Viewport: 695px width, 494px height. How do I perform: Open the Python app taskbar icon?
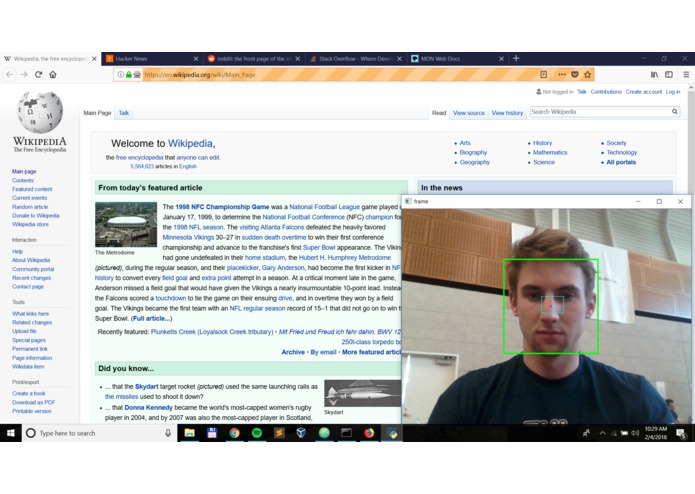coord(392,433)
